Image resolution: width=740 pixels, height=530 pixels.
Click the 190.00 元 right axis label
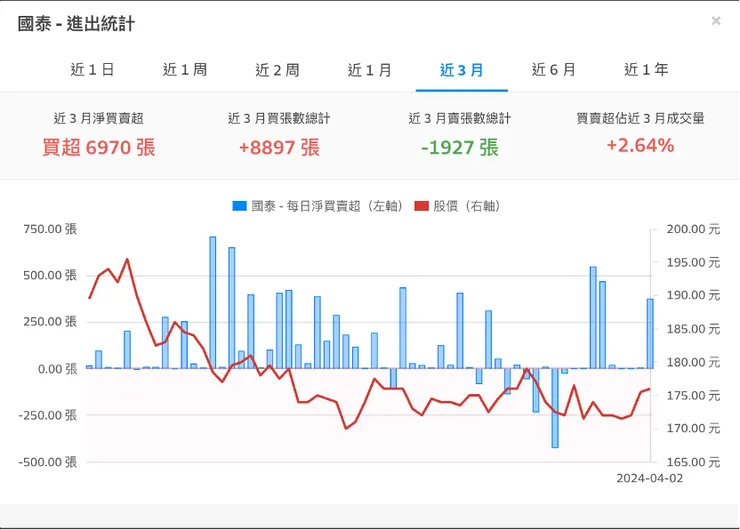pyautogui.click(x=693, y=295)
